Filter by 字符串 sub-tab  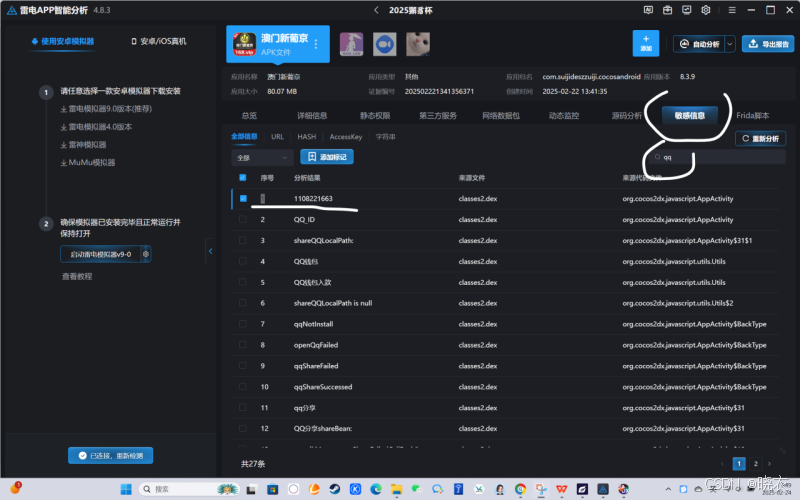pyautogui.click(x=386, y=137)
